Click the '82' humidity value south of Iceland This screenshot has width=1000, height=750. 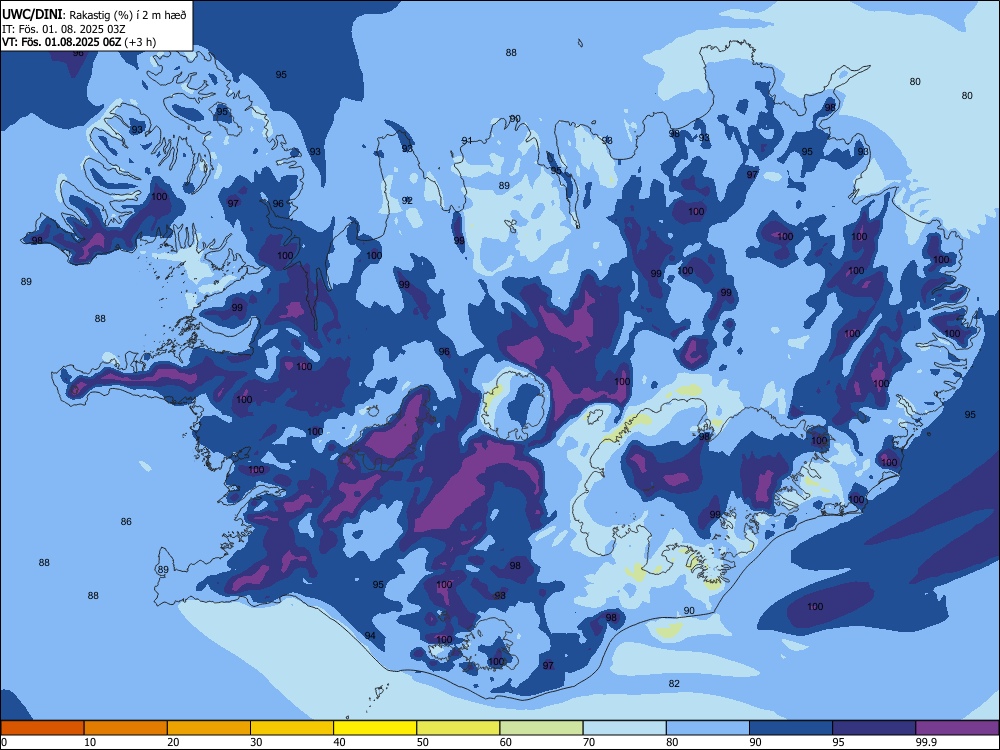674,684
